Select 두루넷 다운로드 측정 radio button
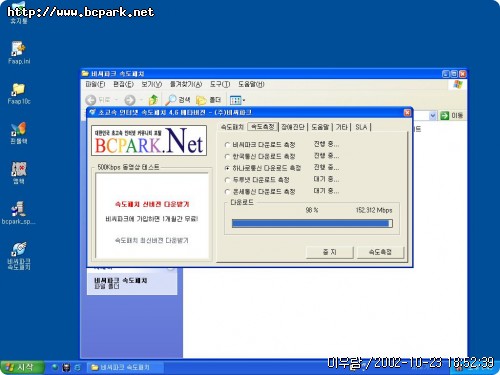The image size is (500, 375). (227, 180)
